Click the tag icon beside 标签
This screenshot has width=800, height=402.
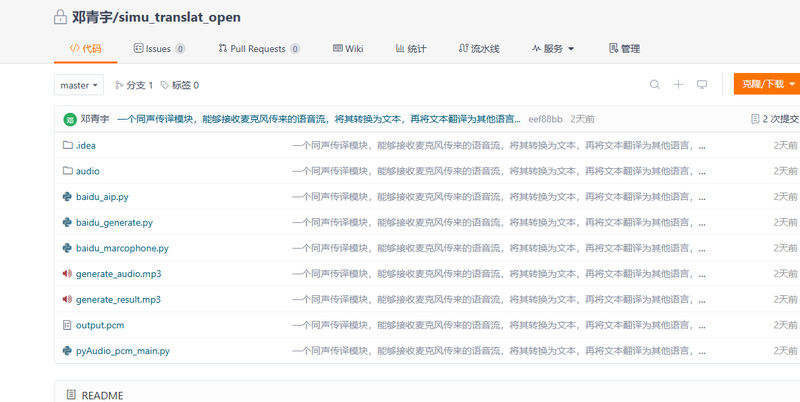(164, 85)
